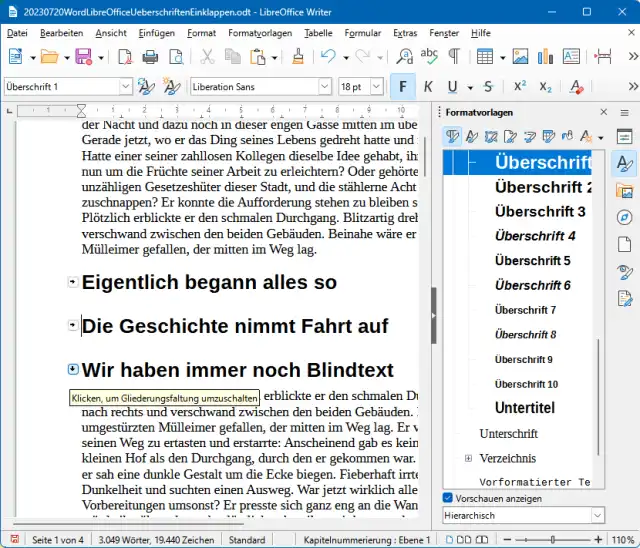The image size is (640, 548).
Task: Toggle outline folding for 'Wir haben immer noch Blindtext'
Action: [73, 369]
